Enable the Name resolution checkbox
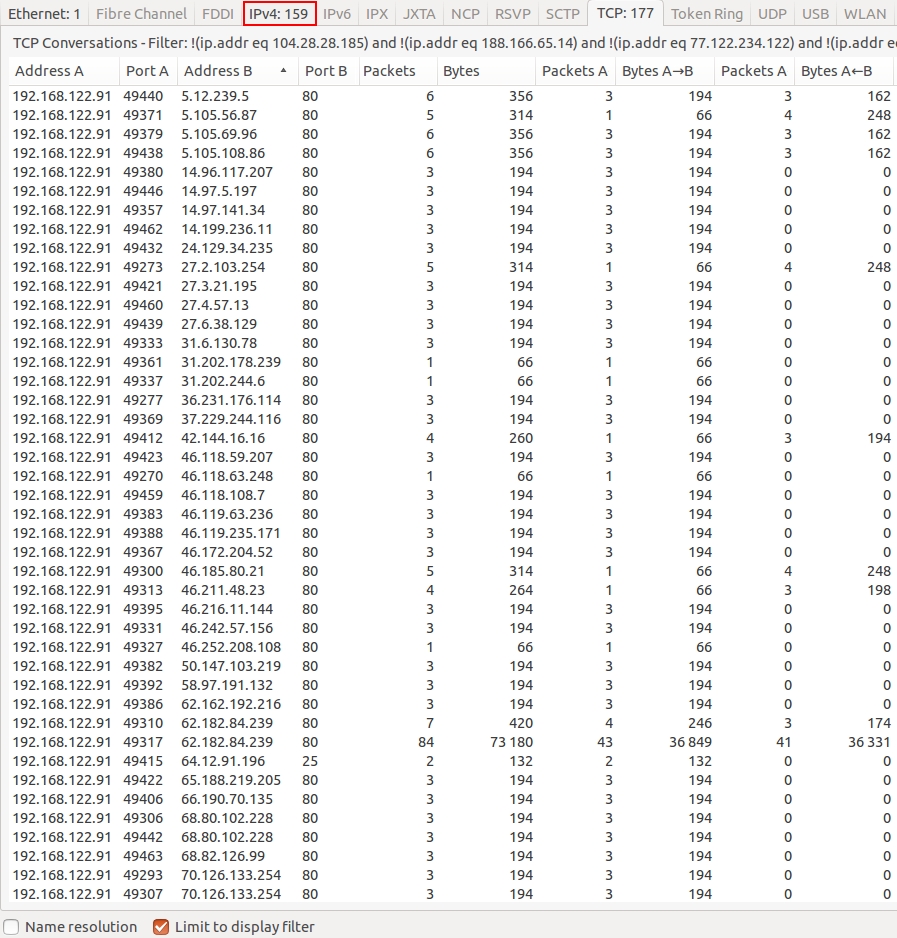 click(x=11, y=927)
